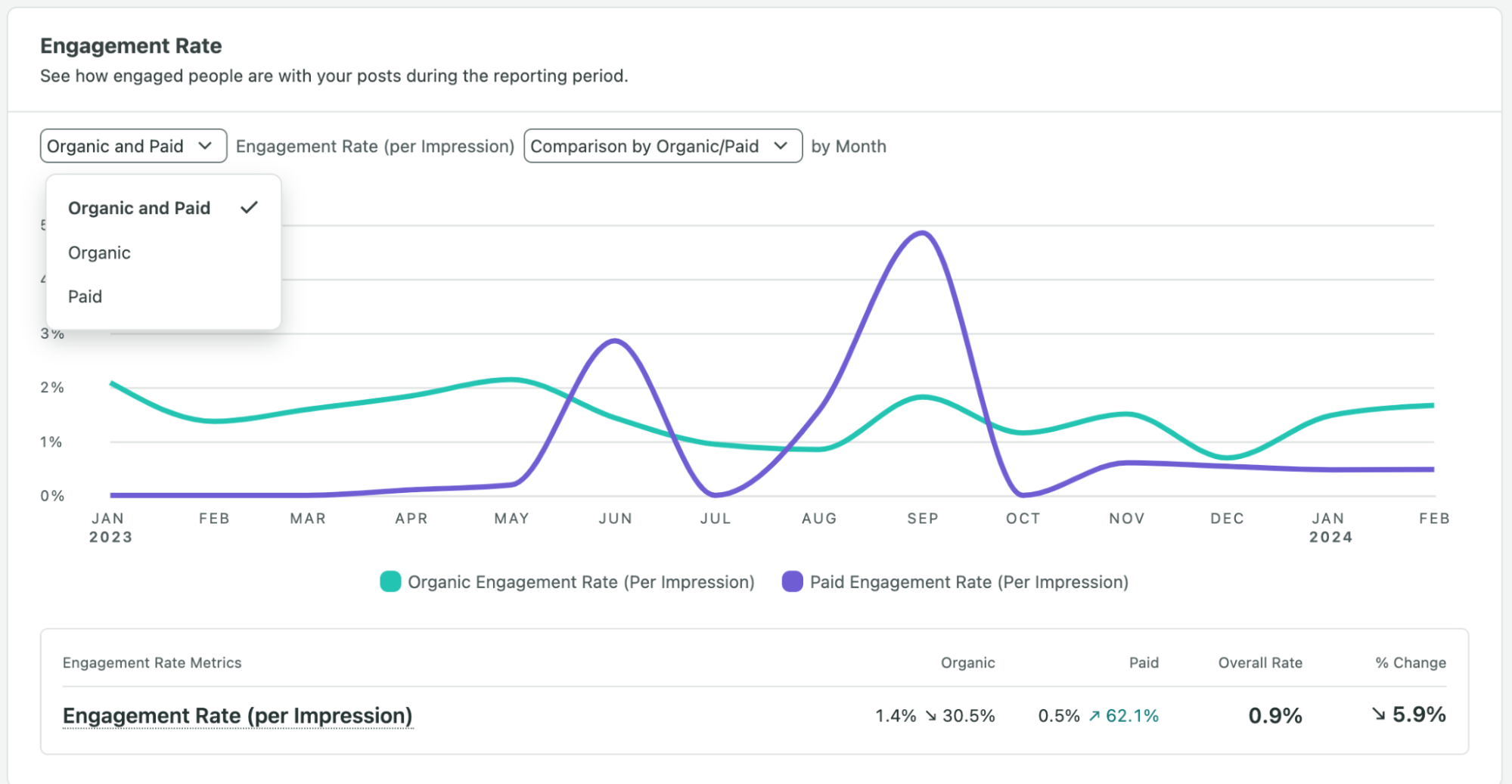
Task: Click the teal organic line's first point at January 2023
Action: 112,383
